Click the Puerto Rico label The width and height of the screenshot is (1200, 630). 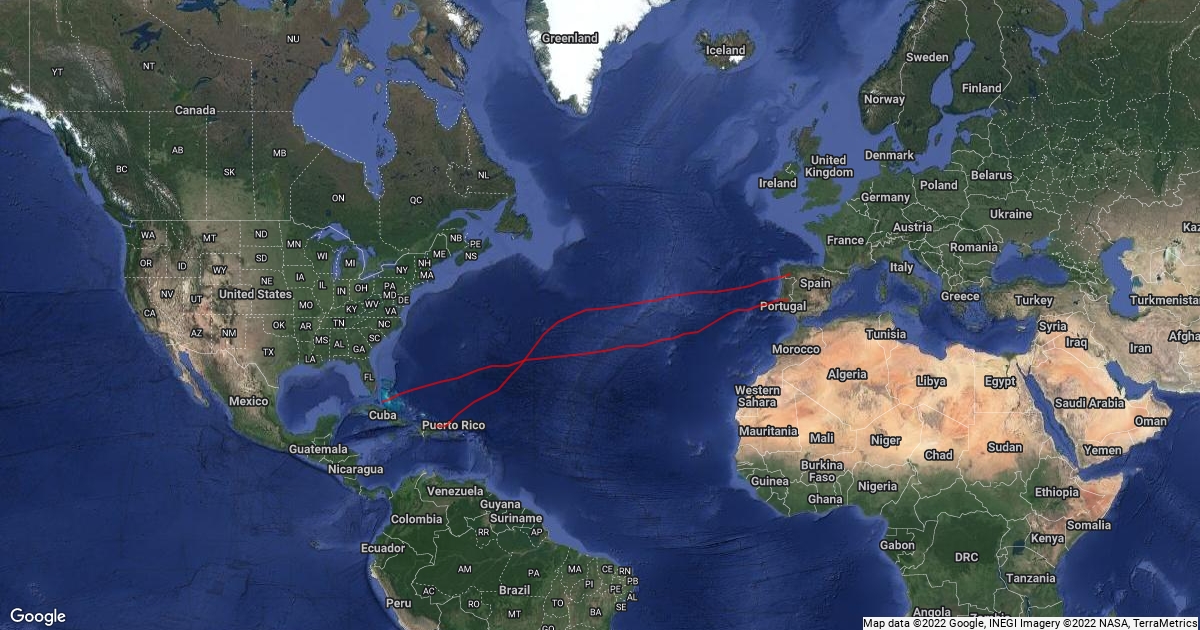click(453, 426)
